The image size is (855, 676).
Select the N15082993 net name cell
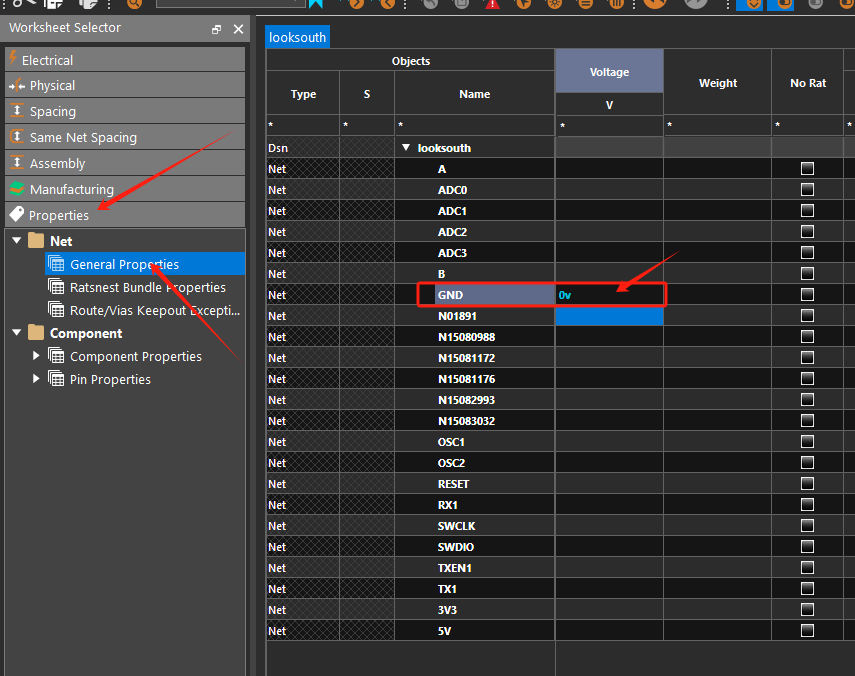pyautogui.click(x=474, y=400)
